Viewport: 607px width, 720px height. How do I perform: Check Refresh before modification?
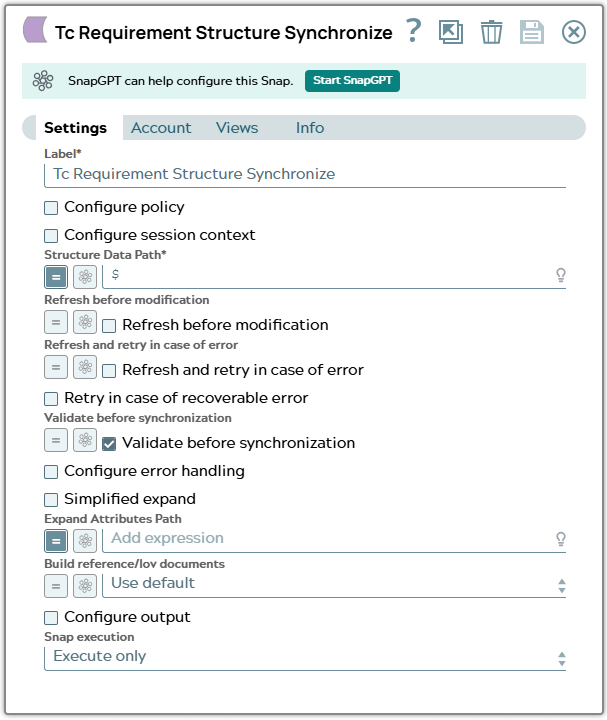[109, 326]
